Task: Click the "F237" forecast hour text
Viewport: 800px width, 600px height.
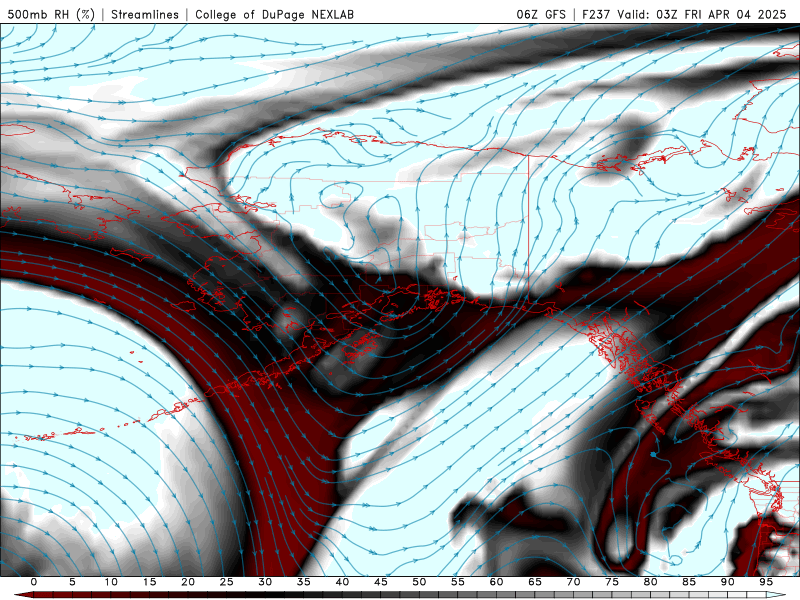Action: pyautogui.click(x=596, y=14)
